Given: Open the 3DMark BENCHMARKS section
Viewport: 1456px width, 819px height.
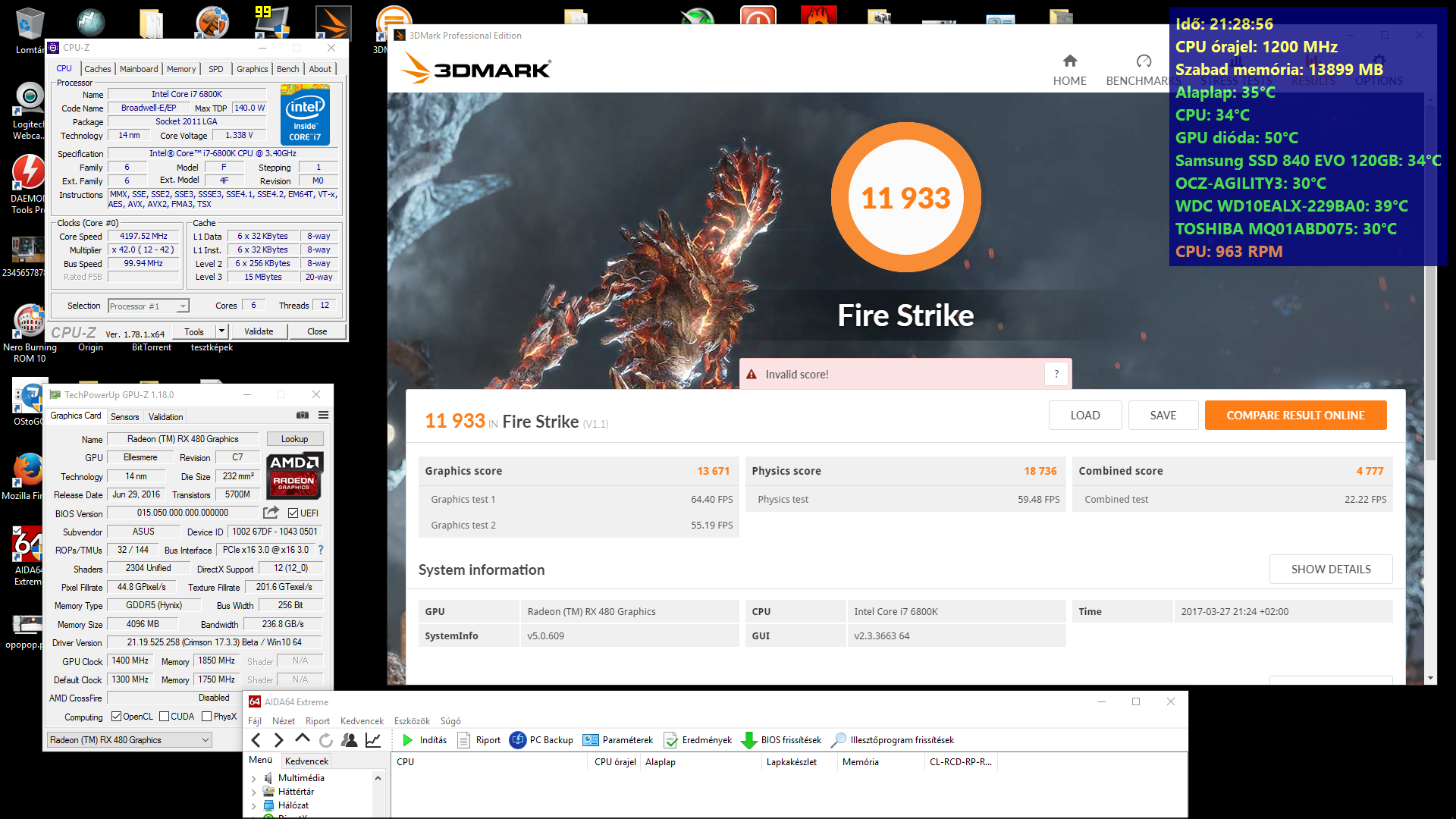Looking at the screenshot, I should point(1144,70).
